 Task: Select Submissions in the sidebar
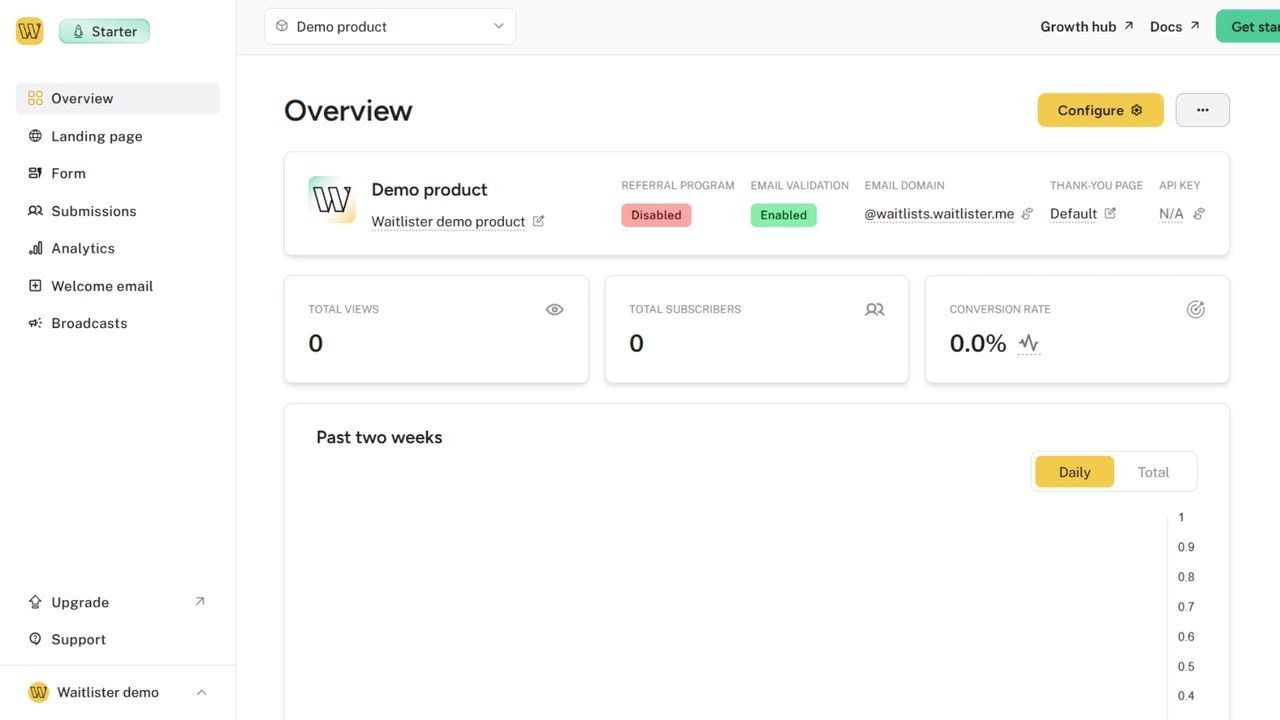pyautogui.click(x=94, y=211)
